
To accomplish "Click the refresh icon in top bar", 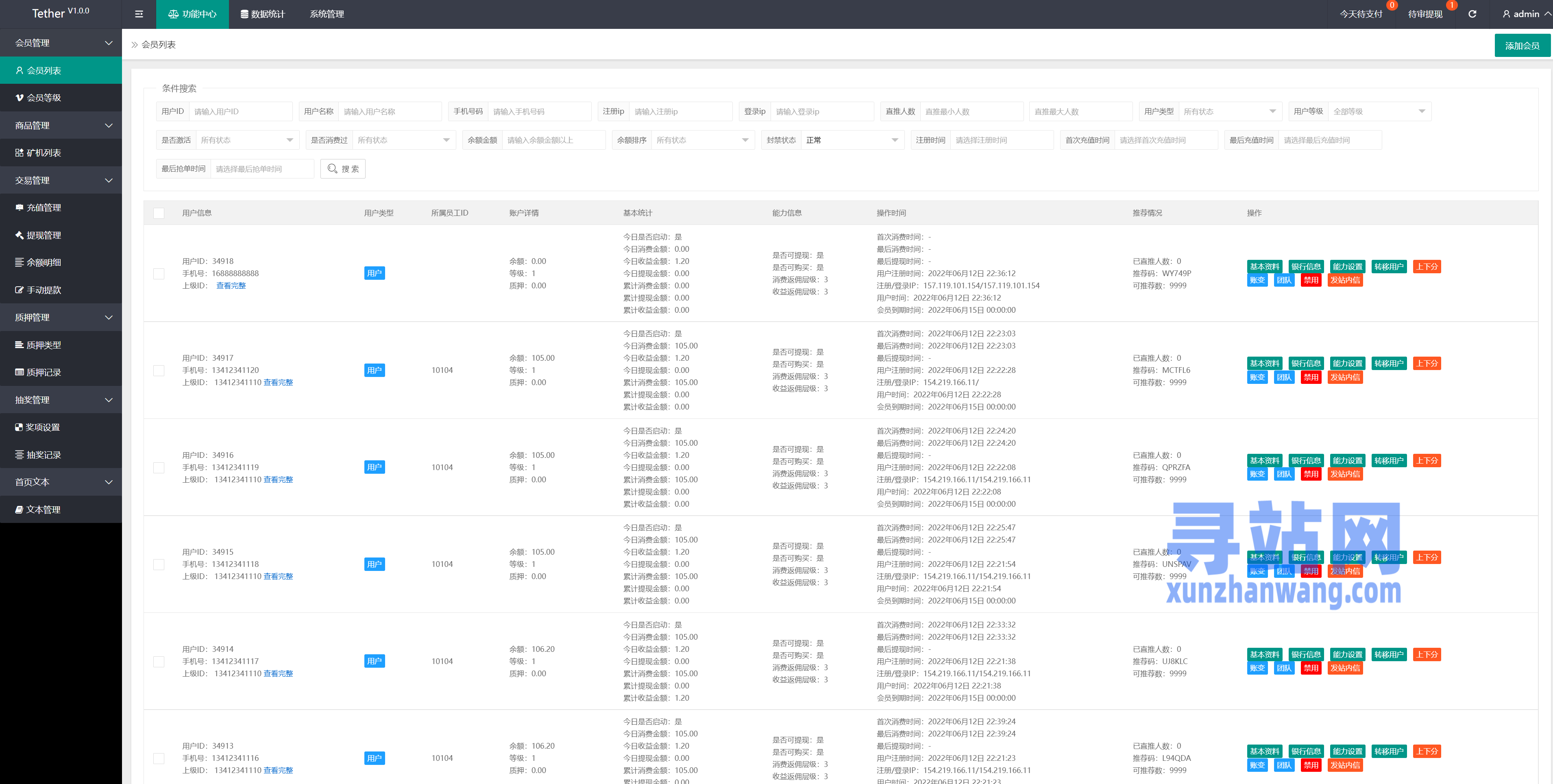I will coord(1472,14).
